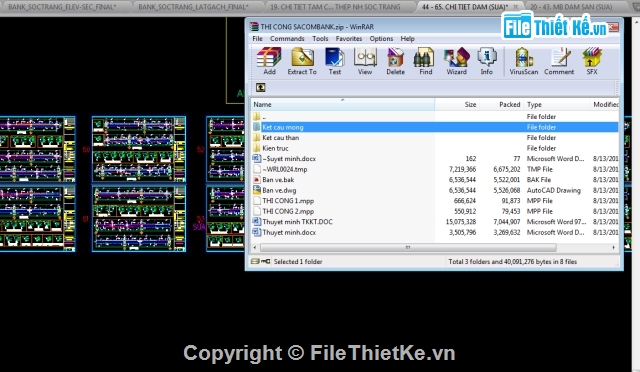Click the SFX toolbar icon

[592, 61]
